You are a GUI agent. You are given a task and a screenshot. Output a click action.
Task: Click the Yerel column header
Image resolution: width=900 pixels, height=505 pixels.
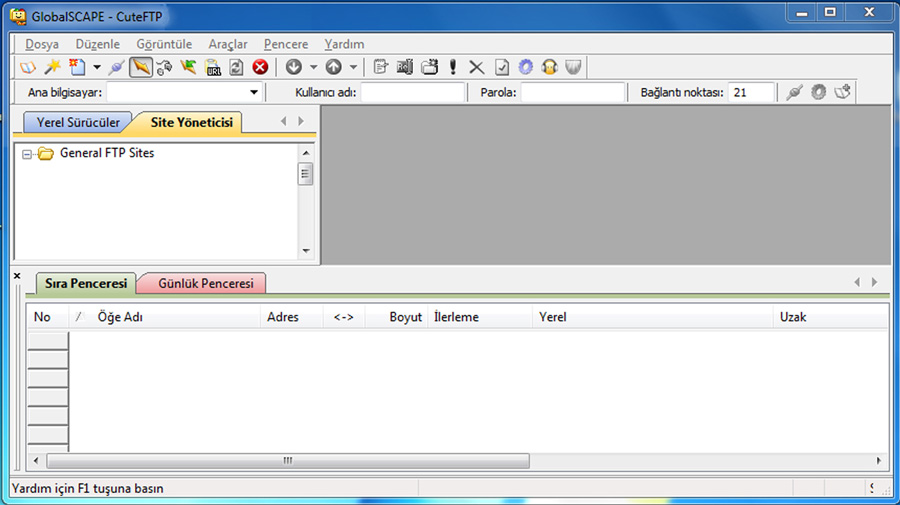pos(653,317)
